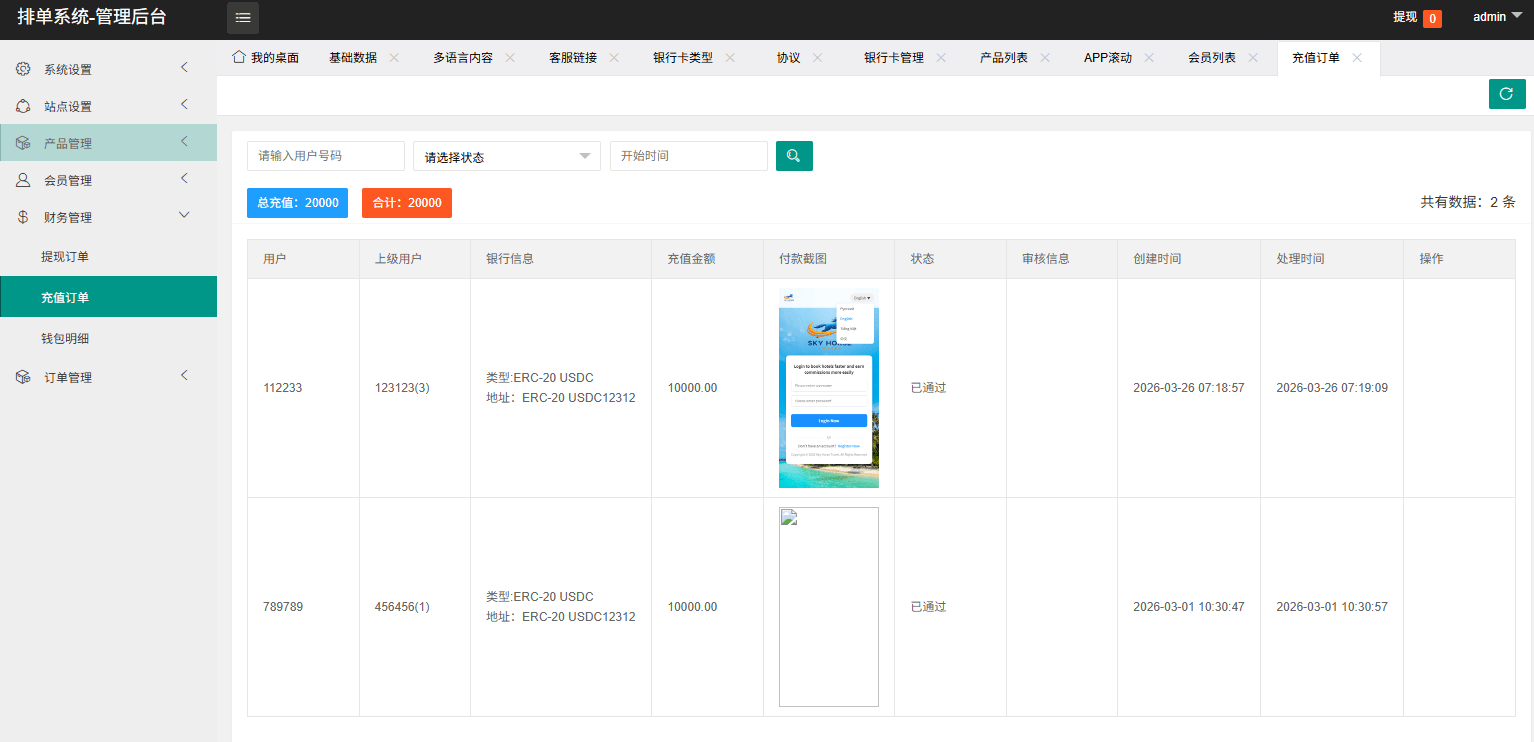Image resolution: width=1534 pixels, height=742 pixels.
Task: Open the admin user dropdown
Action: (1496, 17)
